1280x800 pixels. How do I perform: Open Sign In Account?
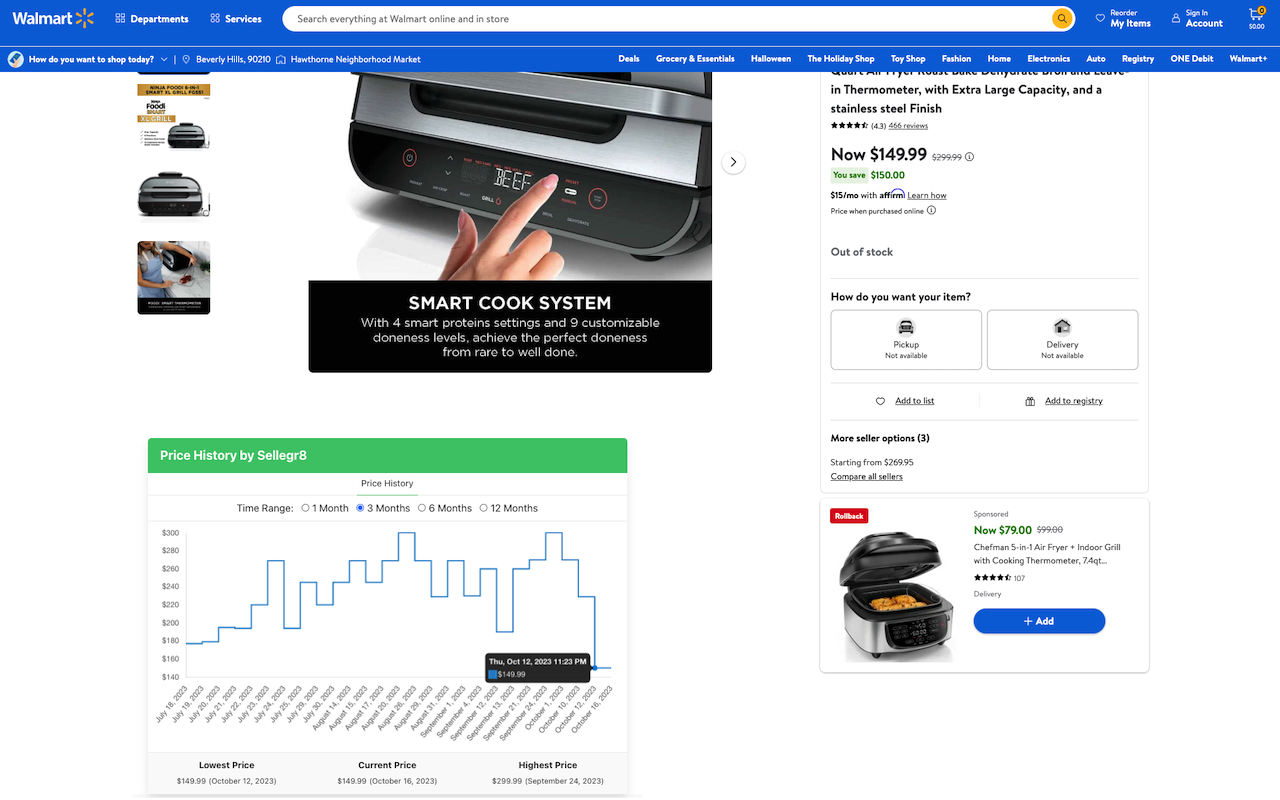pos(1197,18)
